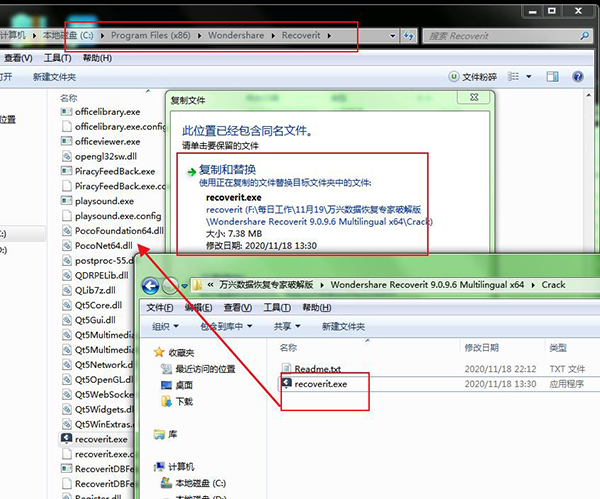
Task: Select the recoverit.exe icon in Crack folder
Action: (287, 383)
